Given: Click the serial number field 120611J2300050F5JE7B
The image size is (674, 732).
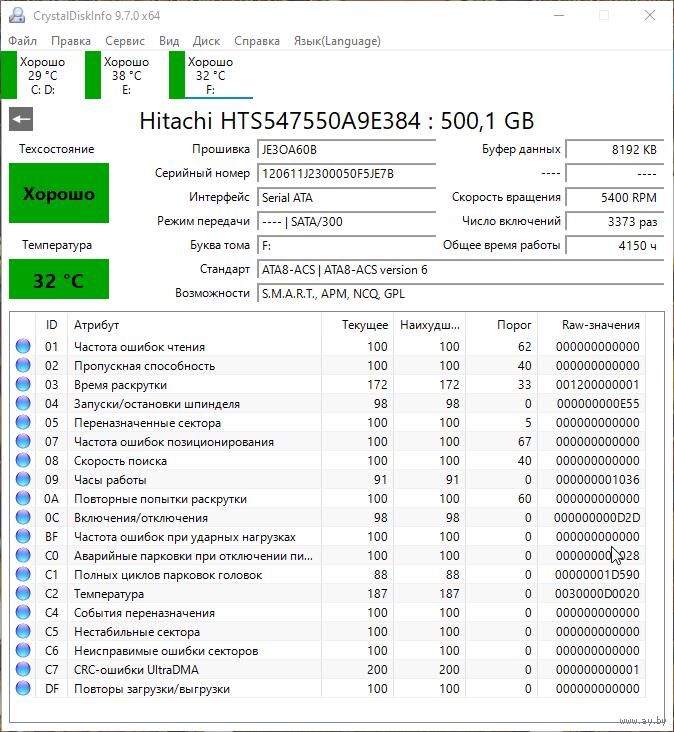Looking at the screenshot, I should (346, 174).
